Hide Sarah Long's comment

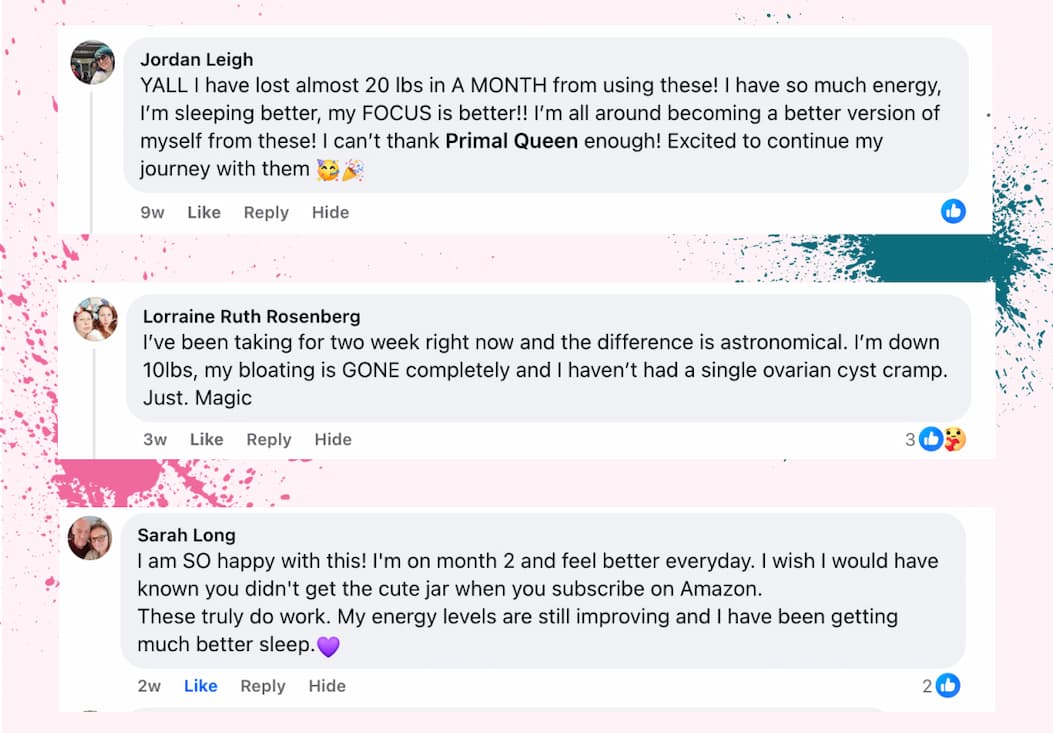(326, 686)
